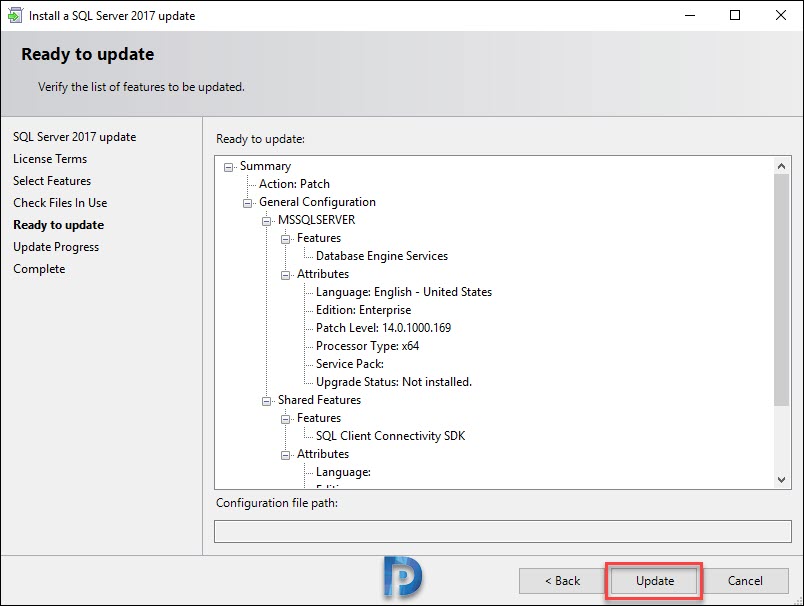Select the Edition: Enterprise item
This screenshot has width=804, height=606.
click(364, 310)
